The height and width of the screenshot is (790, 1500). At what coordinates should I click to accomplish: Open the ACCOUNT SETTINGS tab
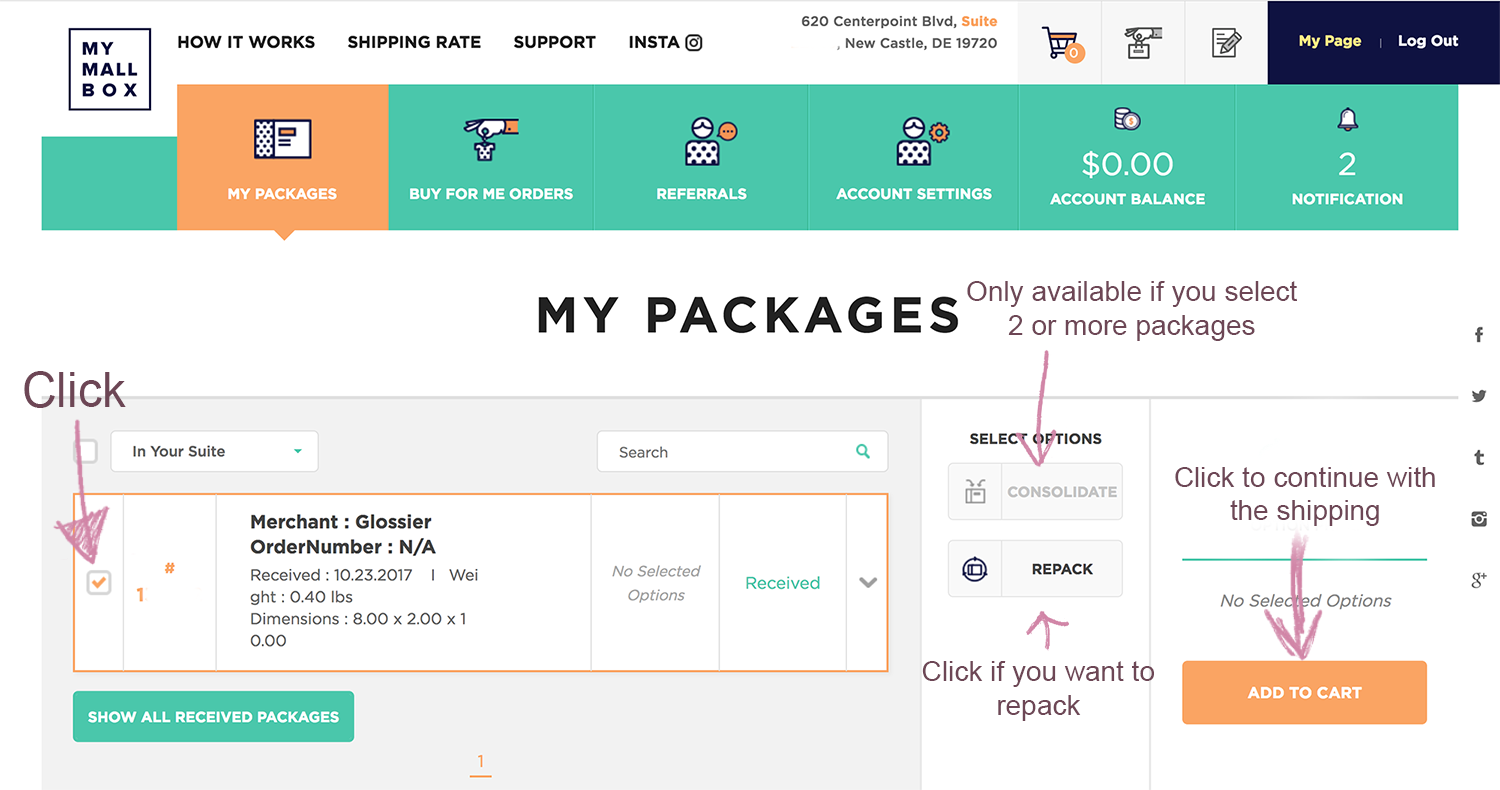(x=912, y=157)
